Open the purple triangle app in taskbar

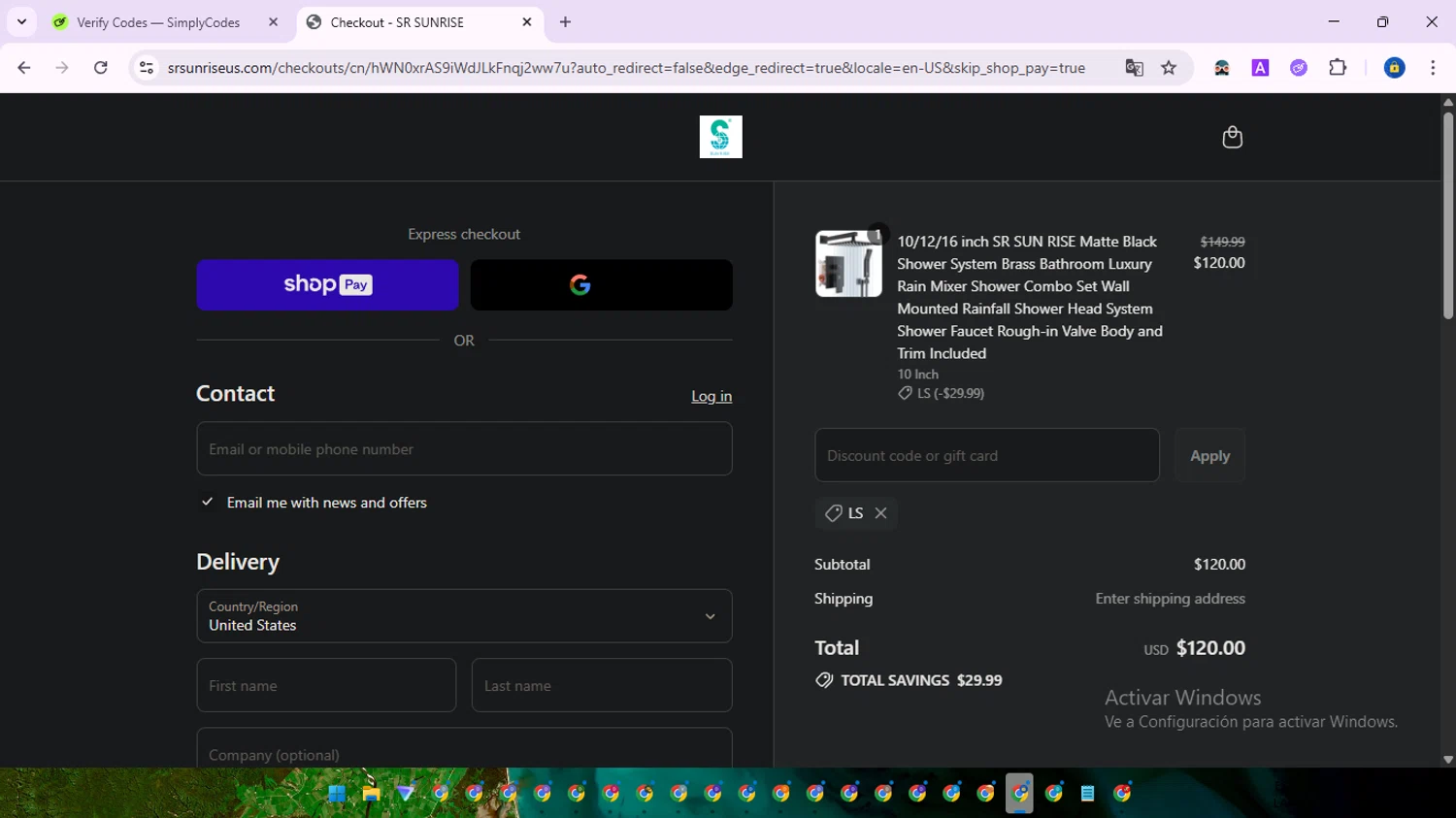[x=406, y=794]
